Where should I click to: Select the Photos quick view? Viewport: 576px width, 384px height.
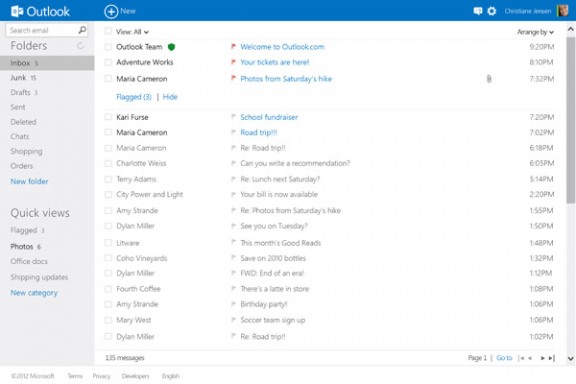22,247
